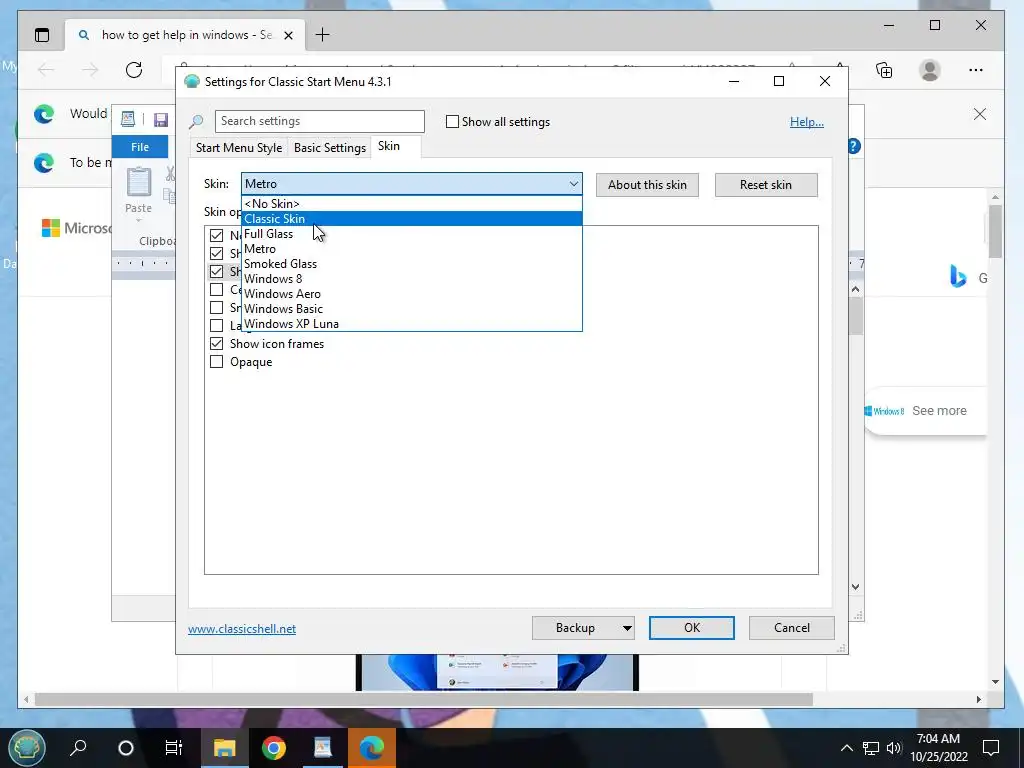This screenshot has height=768, width=1024.
Task: Click Cancel in settings dialog
Action: tap(792, 628)
